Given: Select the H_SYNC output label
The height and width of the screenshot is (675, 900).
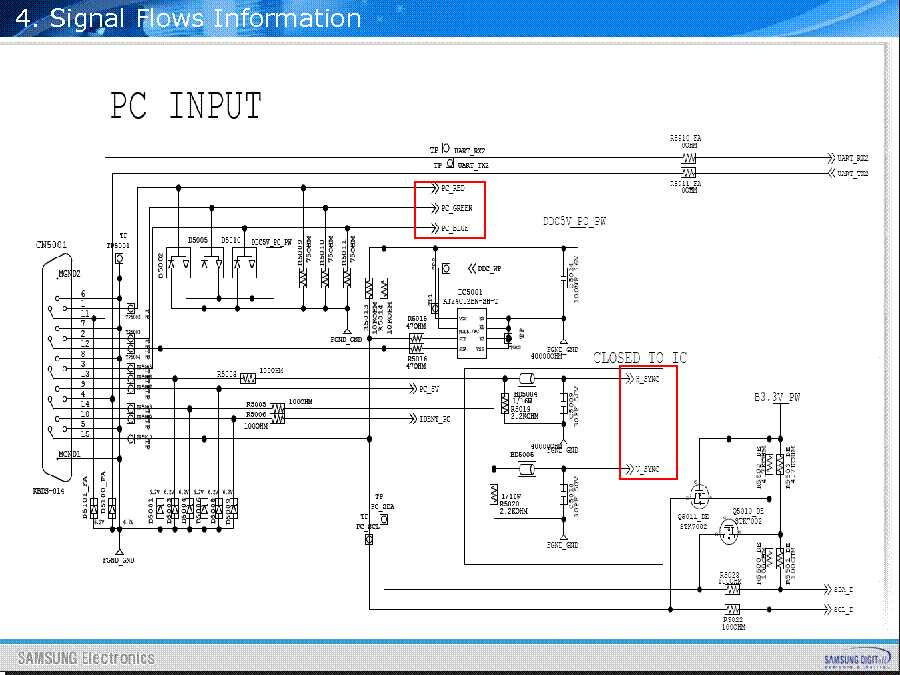Looking at the screenshot, I should pyautogui.click(x=647, y=379).
